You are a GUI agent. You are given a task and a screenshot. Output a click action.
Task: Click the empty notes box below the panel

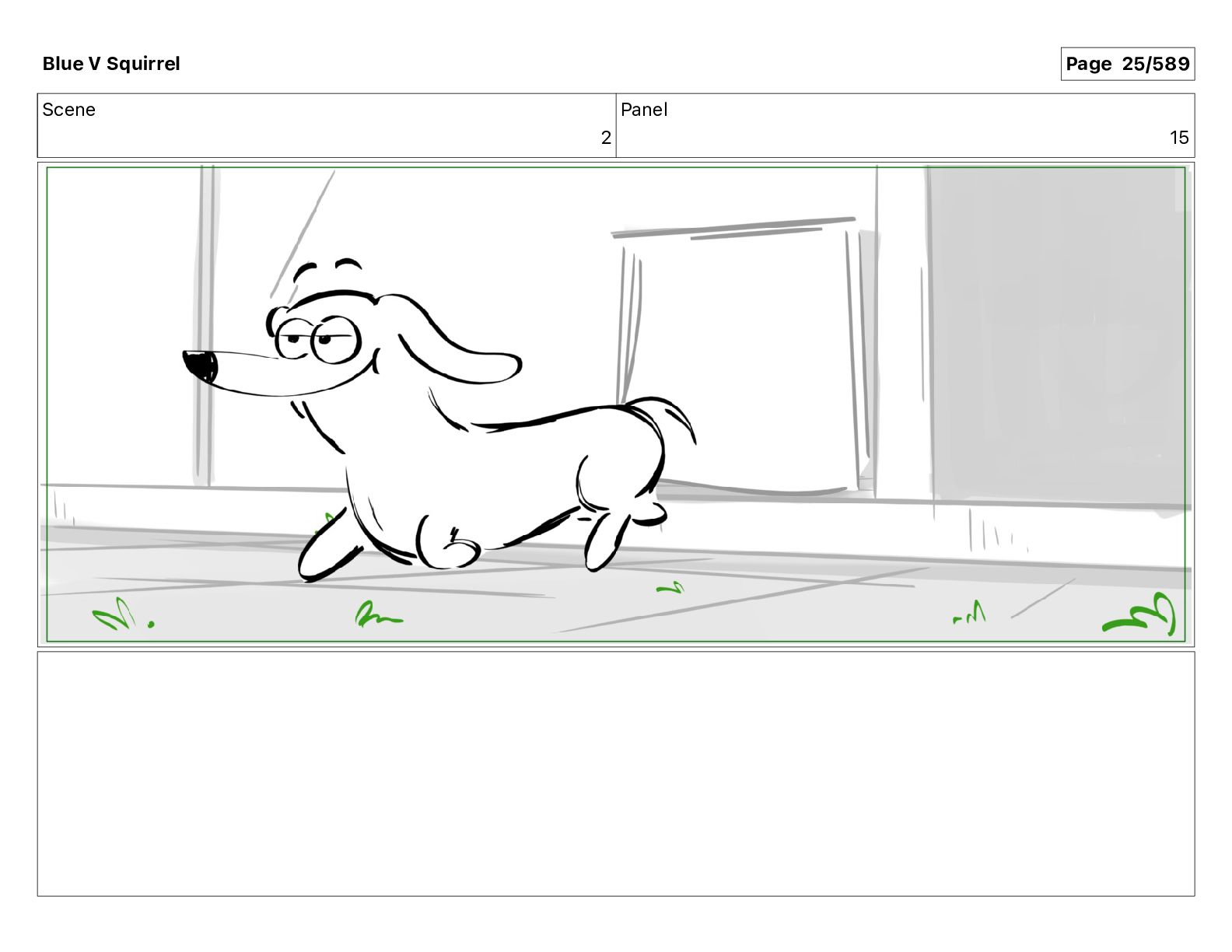click(x=616, y=774)
